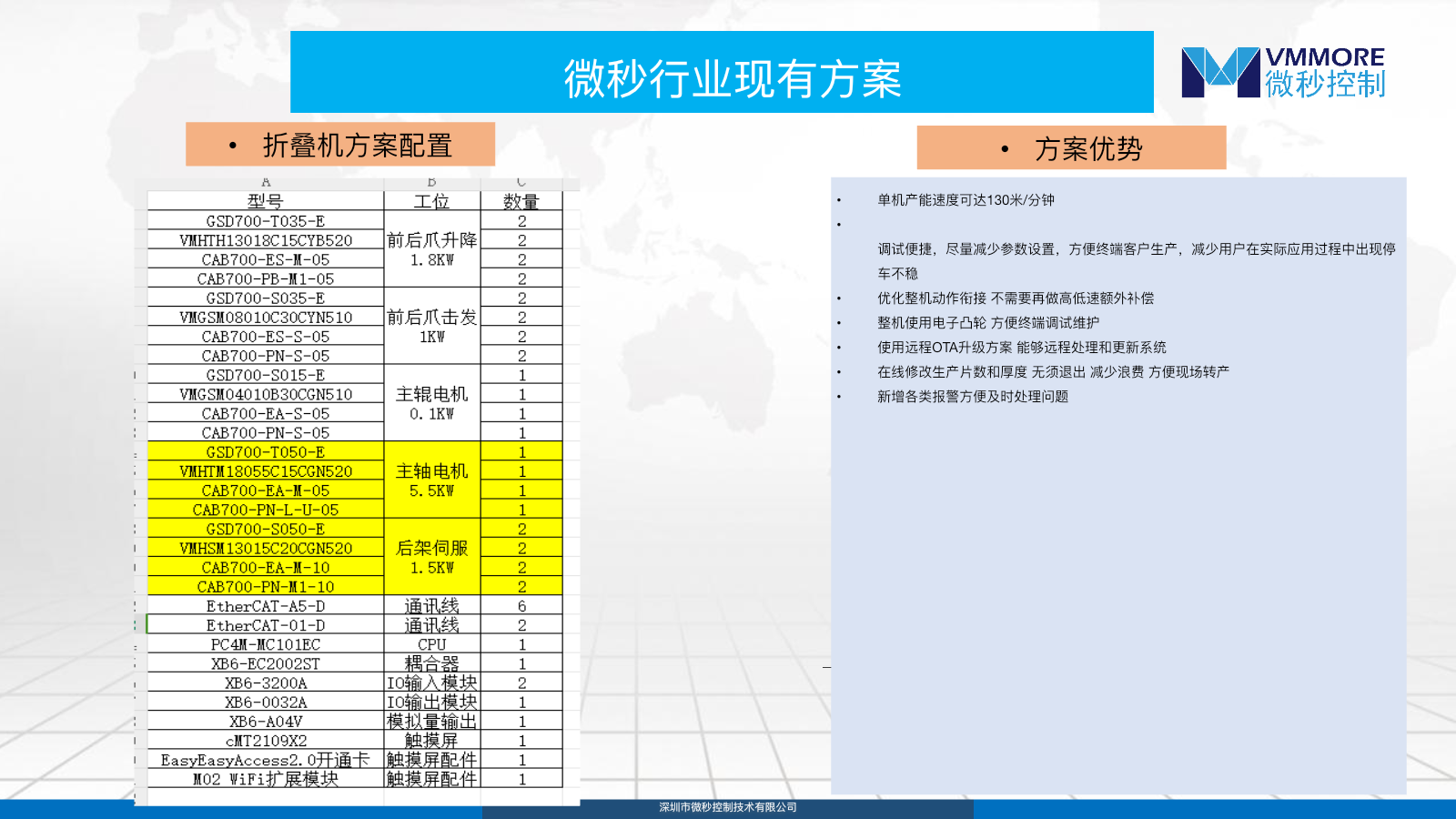Click cell CAB700-EA-S-05
Screen dimensions: 1456x819
coord(266,413)
